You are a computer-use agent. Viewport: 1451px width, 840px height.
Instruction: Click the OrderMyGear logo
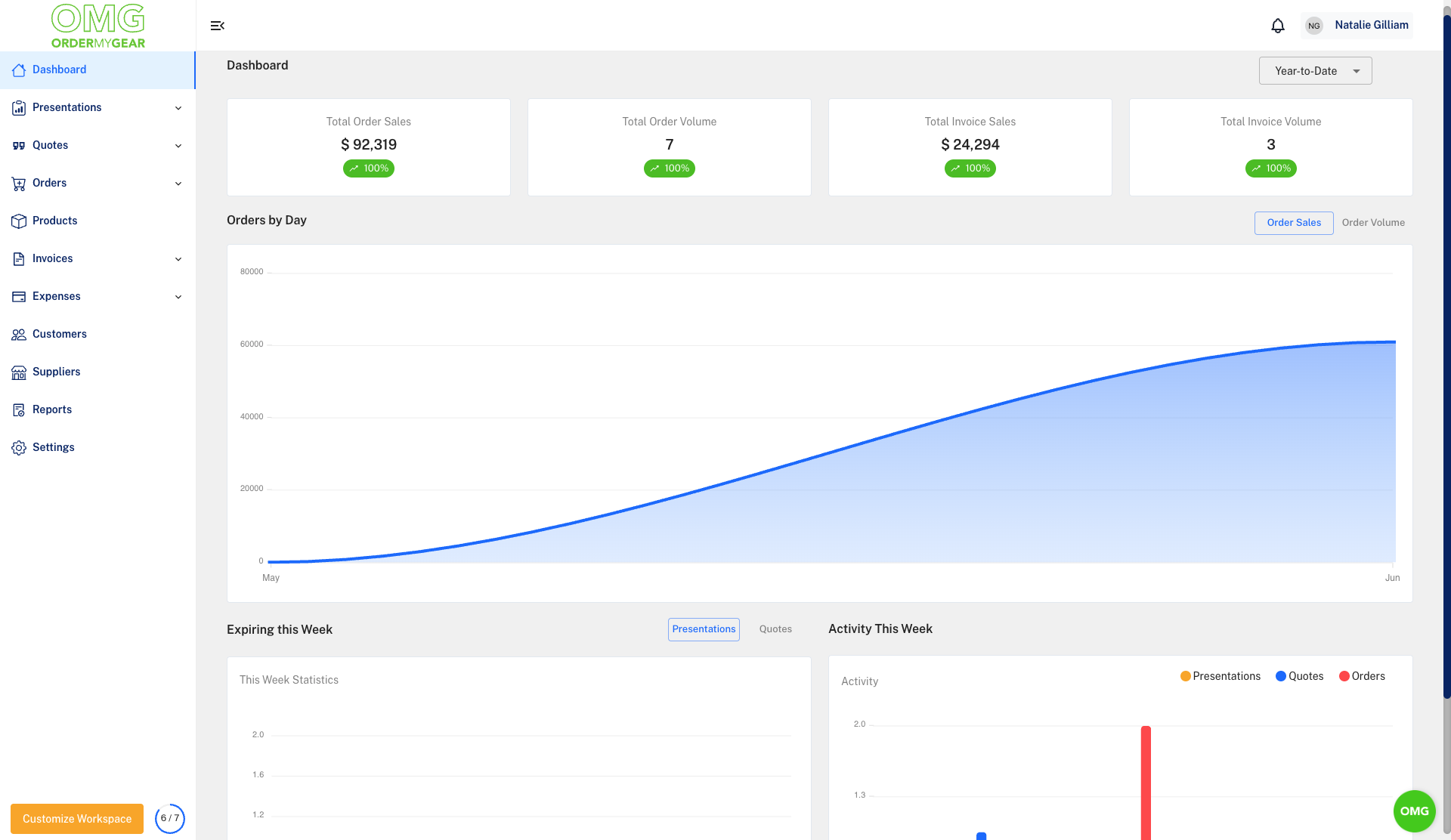pos(98,26)
